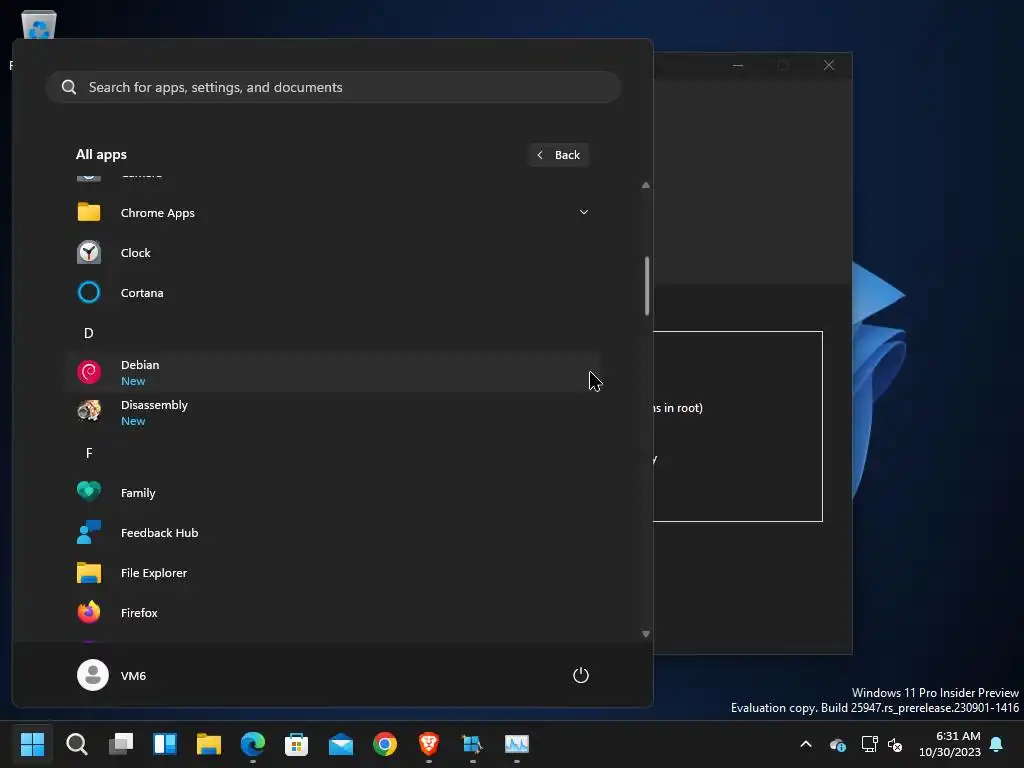Click the scroll up arrow in All apps
The width and height of the screenshot is (1024, 768).
pos(646,185)
